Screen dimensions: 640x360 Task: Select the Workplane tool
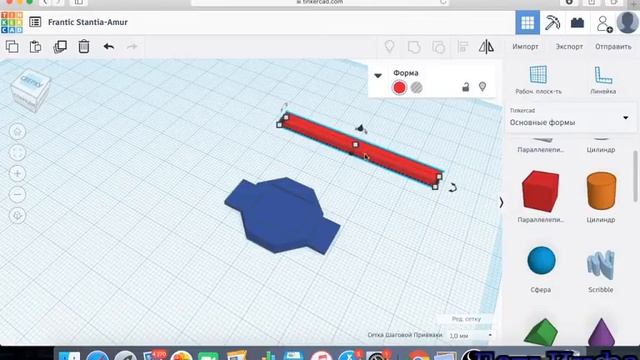pos(538,80)
